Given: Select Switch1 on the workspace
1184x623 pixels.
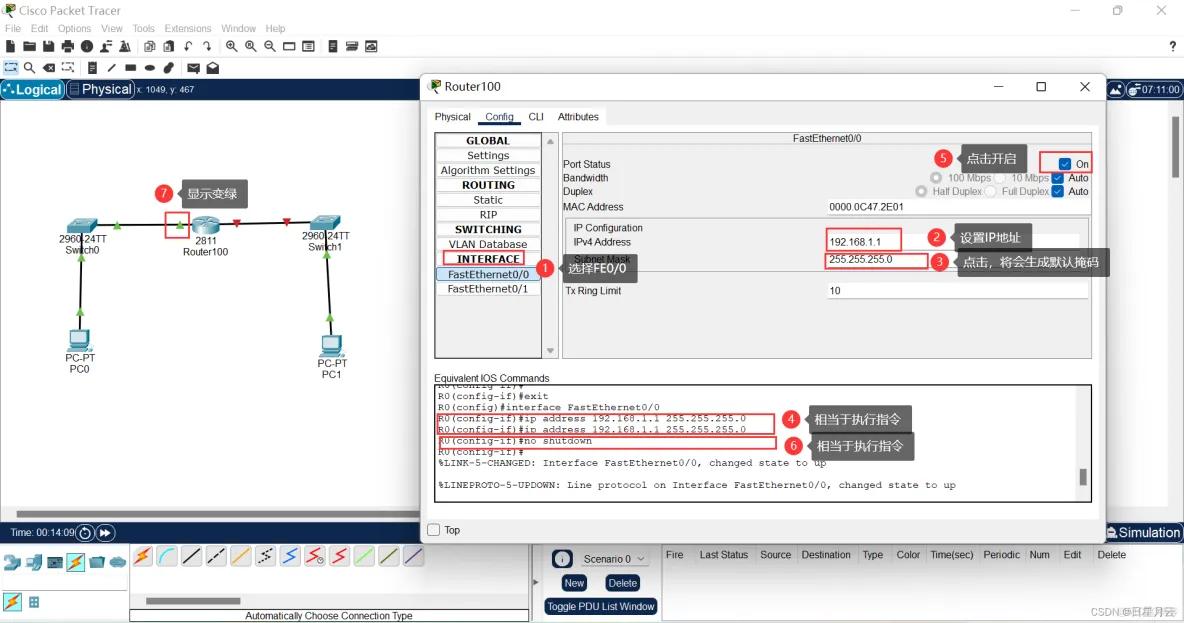Looking at the screenshot, I should click(325, 223).
